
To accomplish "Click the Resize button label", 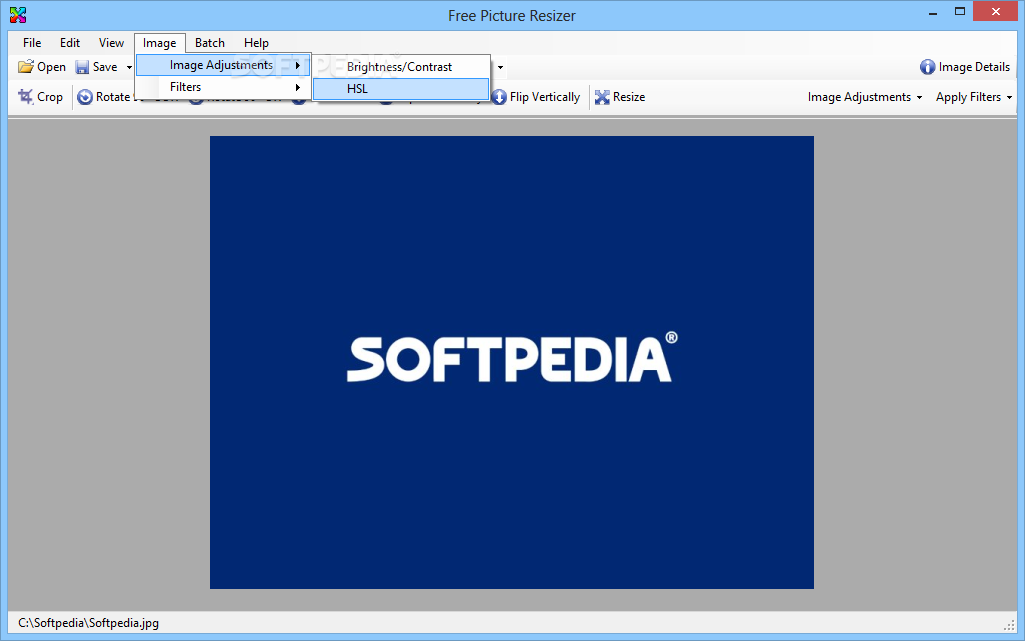I will click(x=629, y=97).
